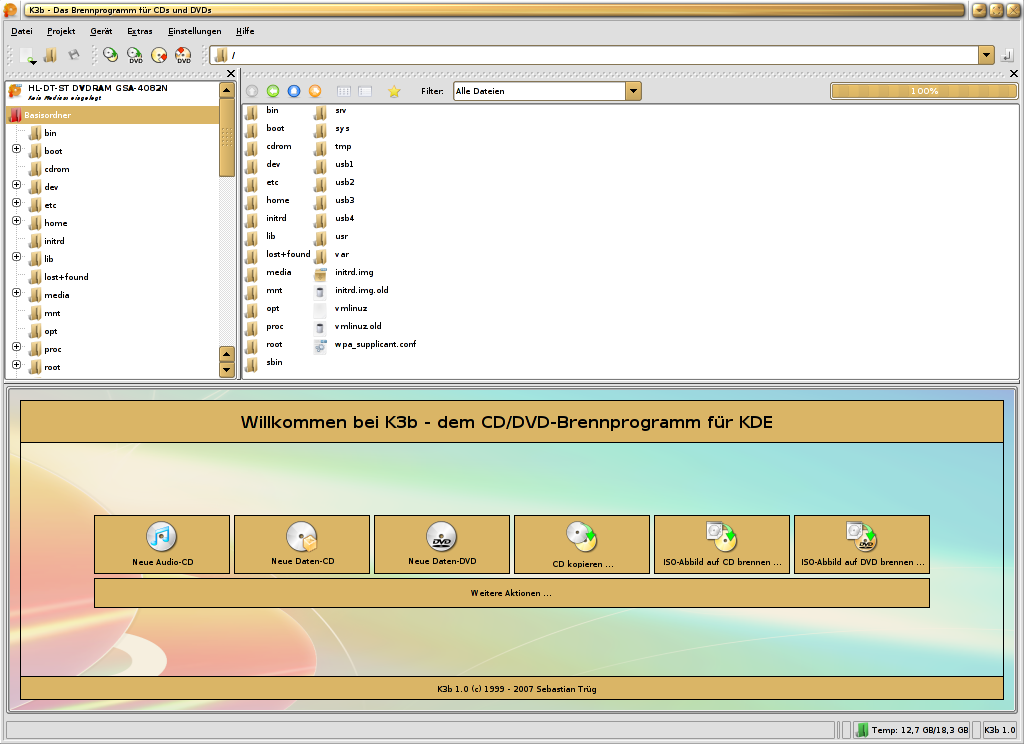
Task: Open the bookmarks star icon
Action: (394, 91)
